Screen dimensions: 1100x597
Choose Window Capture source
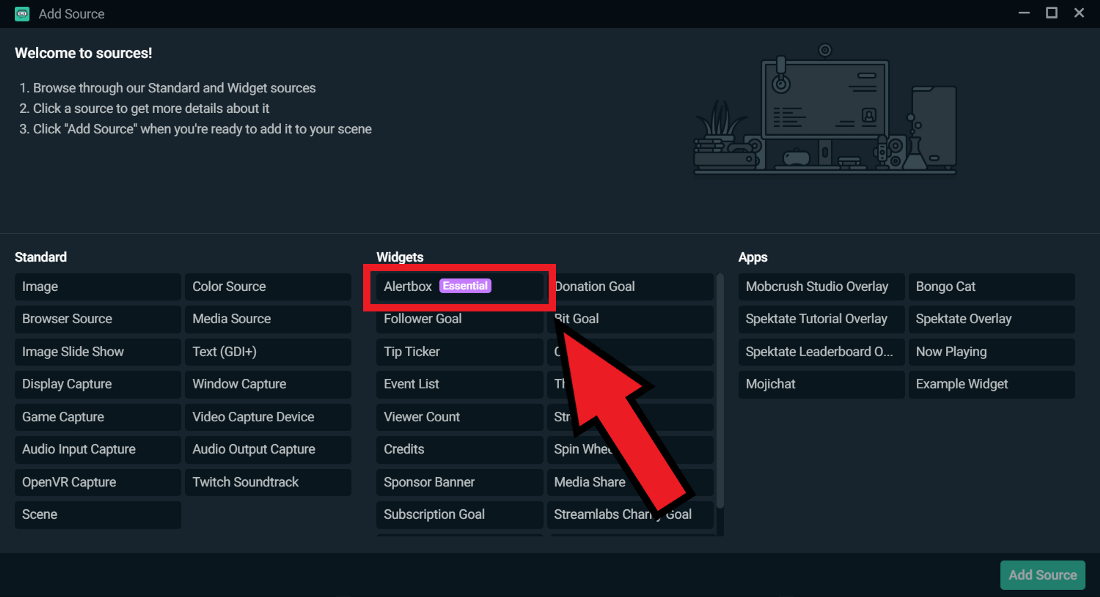click(268, 384)
